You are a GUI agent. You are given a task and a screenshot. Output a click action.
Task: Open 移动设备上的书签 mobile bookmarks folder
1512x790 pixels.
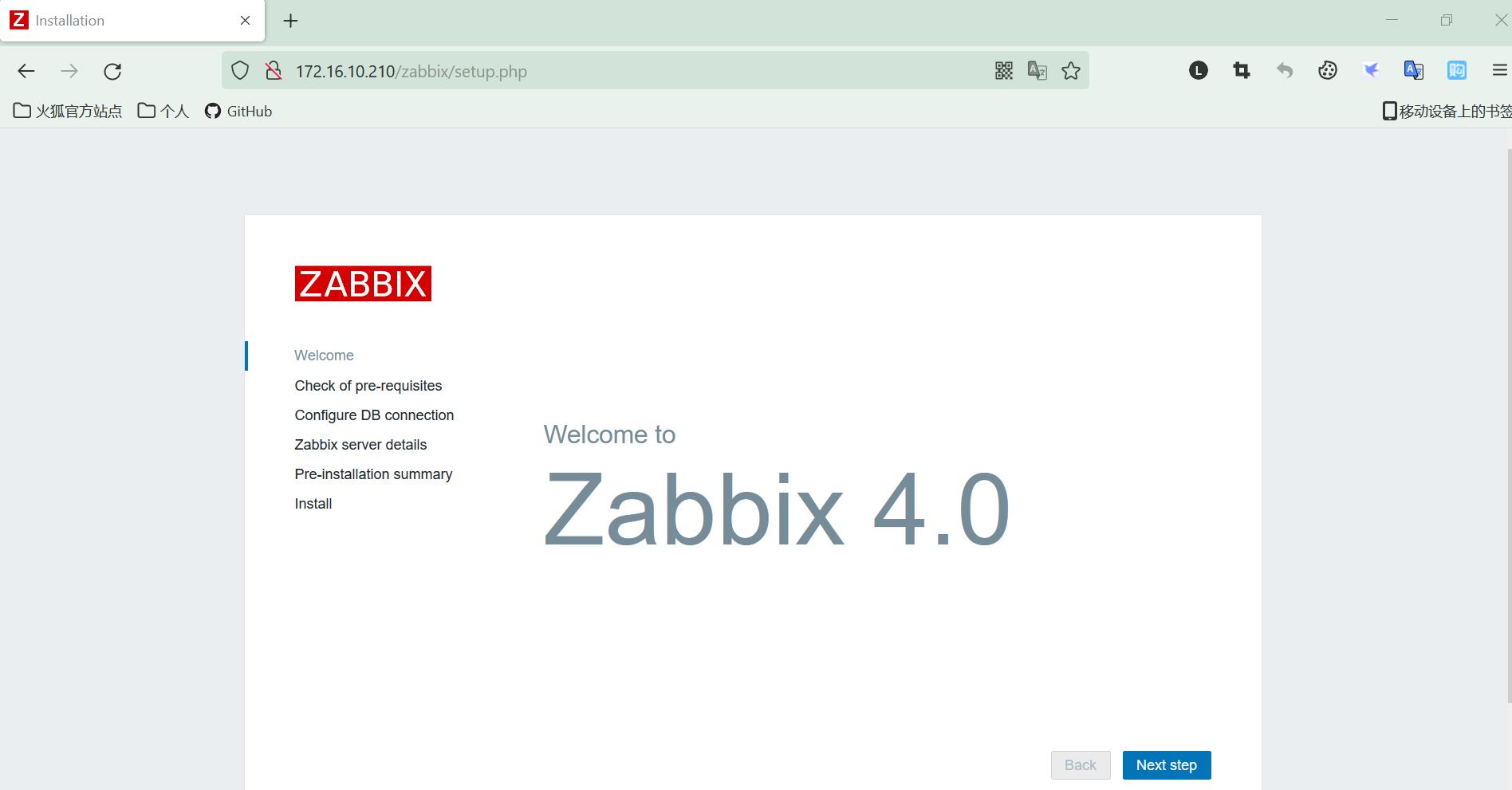(1447, 111)
